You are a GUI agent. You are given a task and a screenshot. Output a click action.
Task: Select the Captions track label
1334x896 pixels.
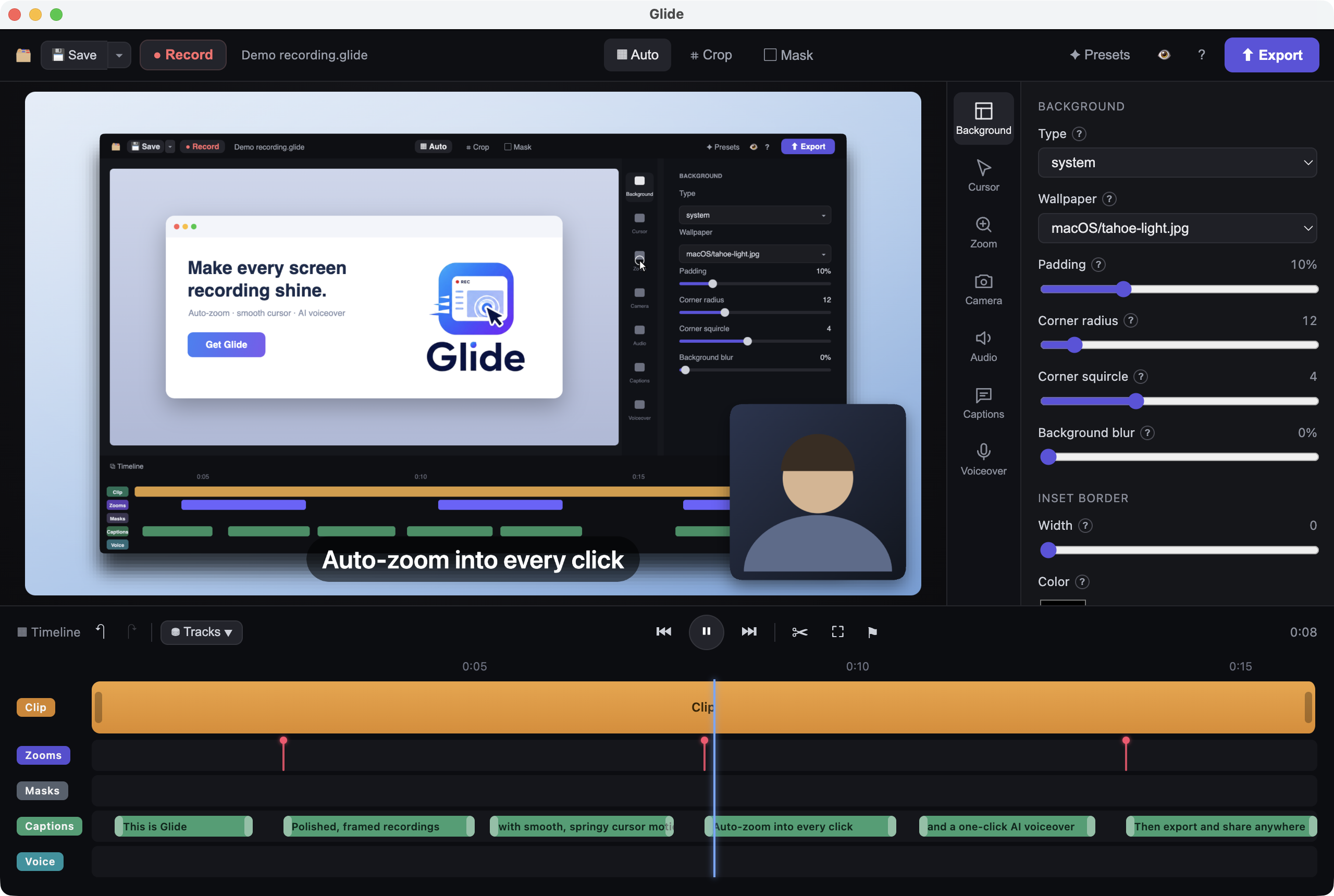click(49, 826)
